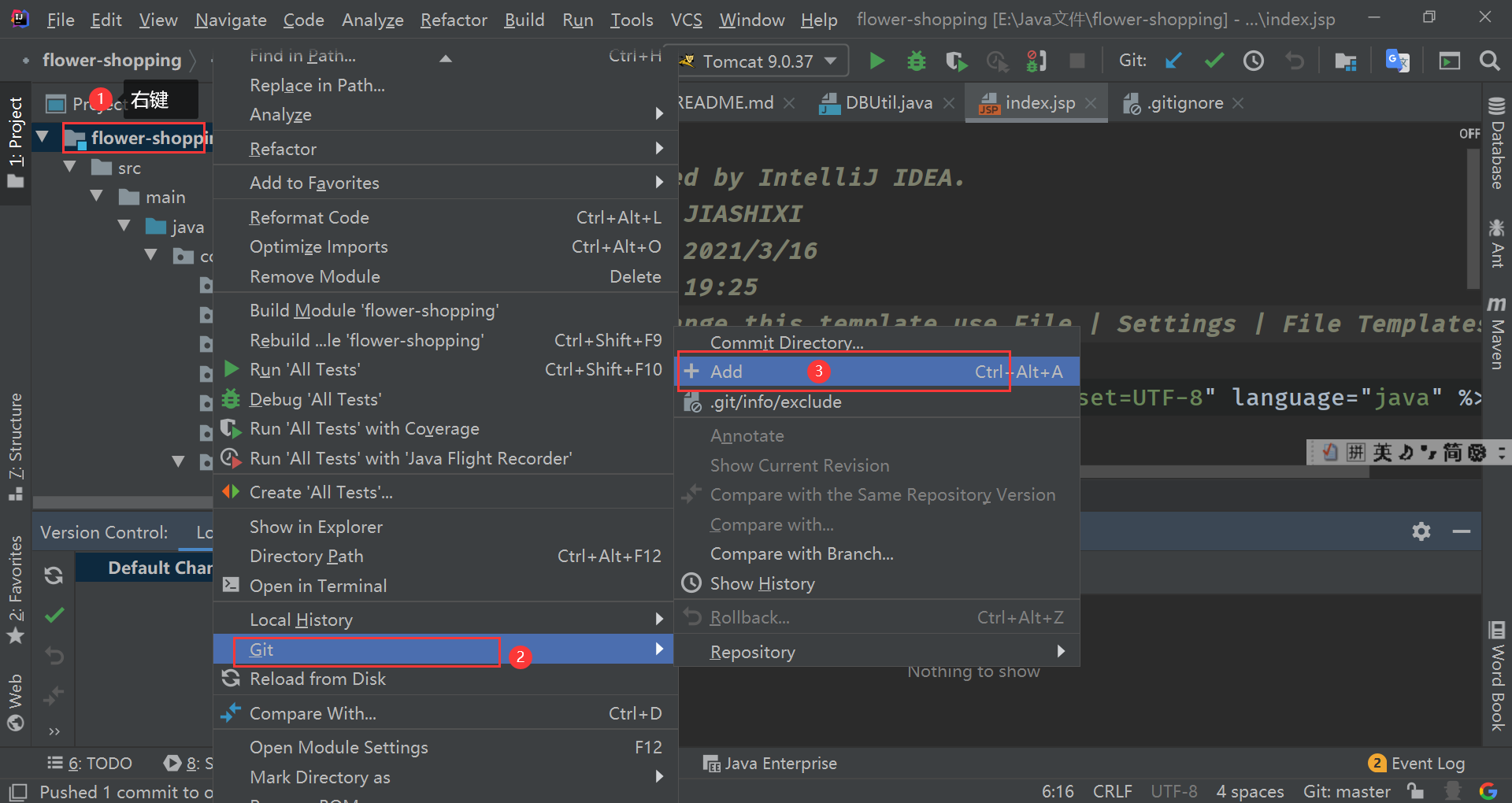Collapse the src folder node

tap(69, 167)
